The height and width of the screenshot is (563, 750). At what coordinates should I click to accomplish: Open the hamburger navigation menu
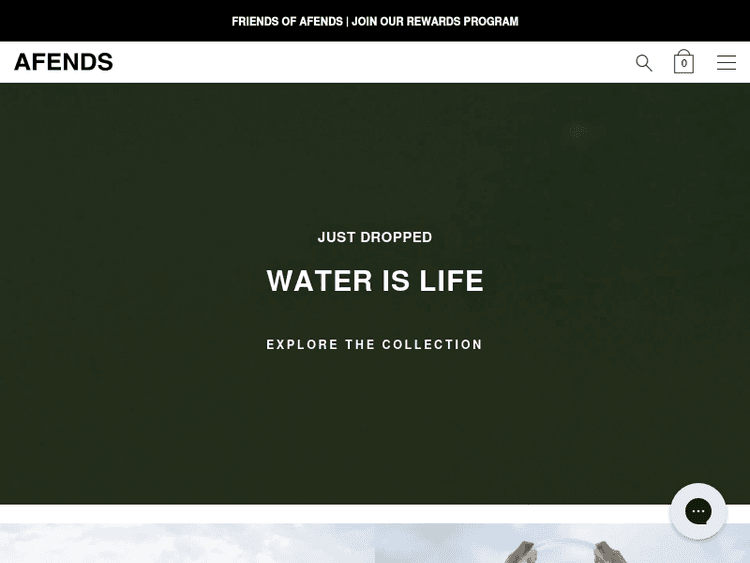pyautogui.click(x=726, y=63)
